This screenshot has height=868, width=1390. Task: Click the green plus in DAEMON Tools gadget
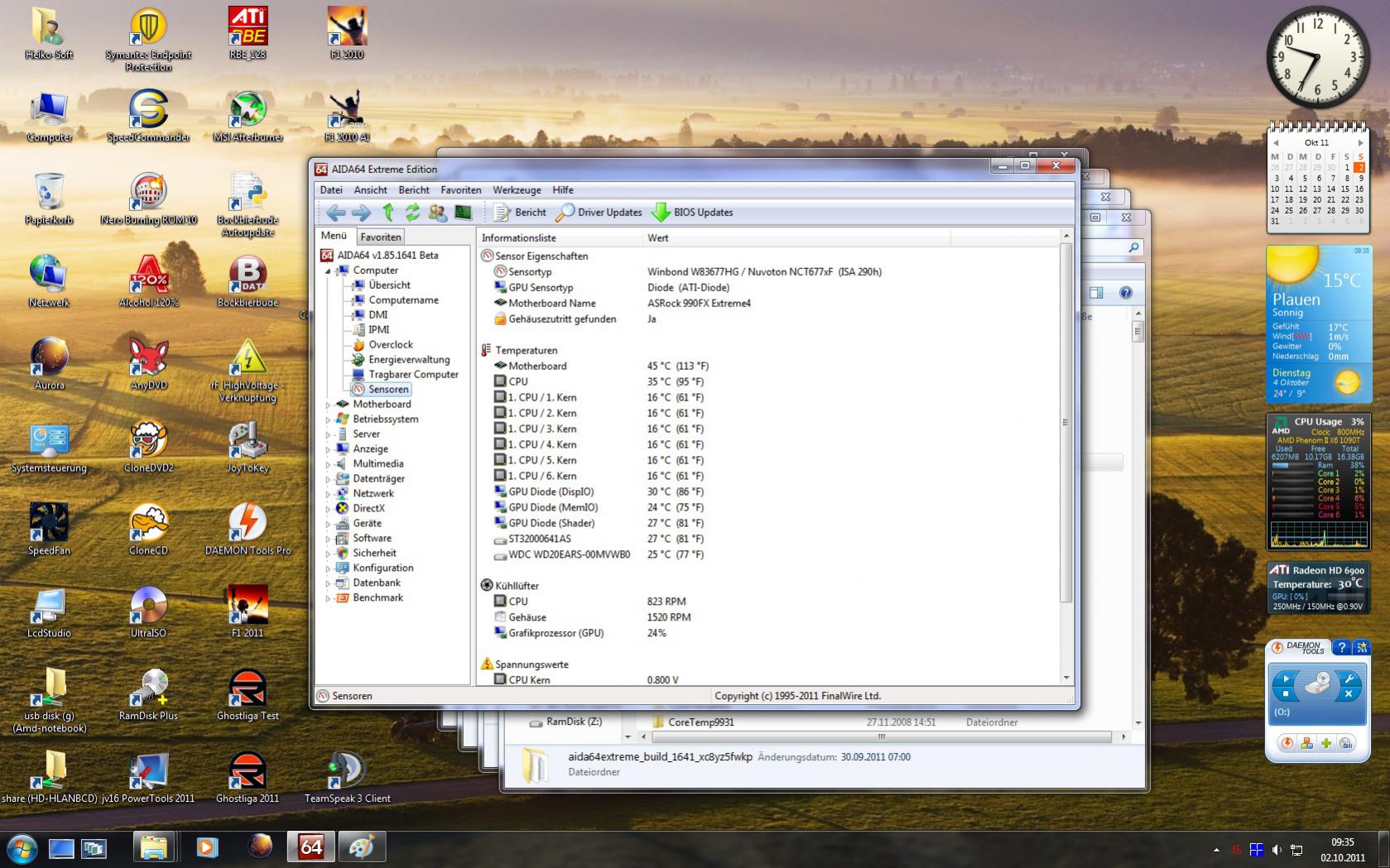[x=1326, y=743]
